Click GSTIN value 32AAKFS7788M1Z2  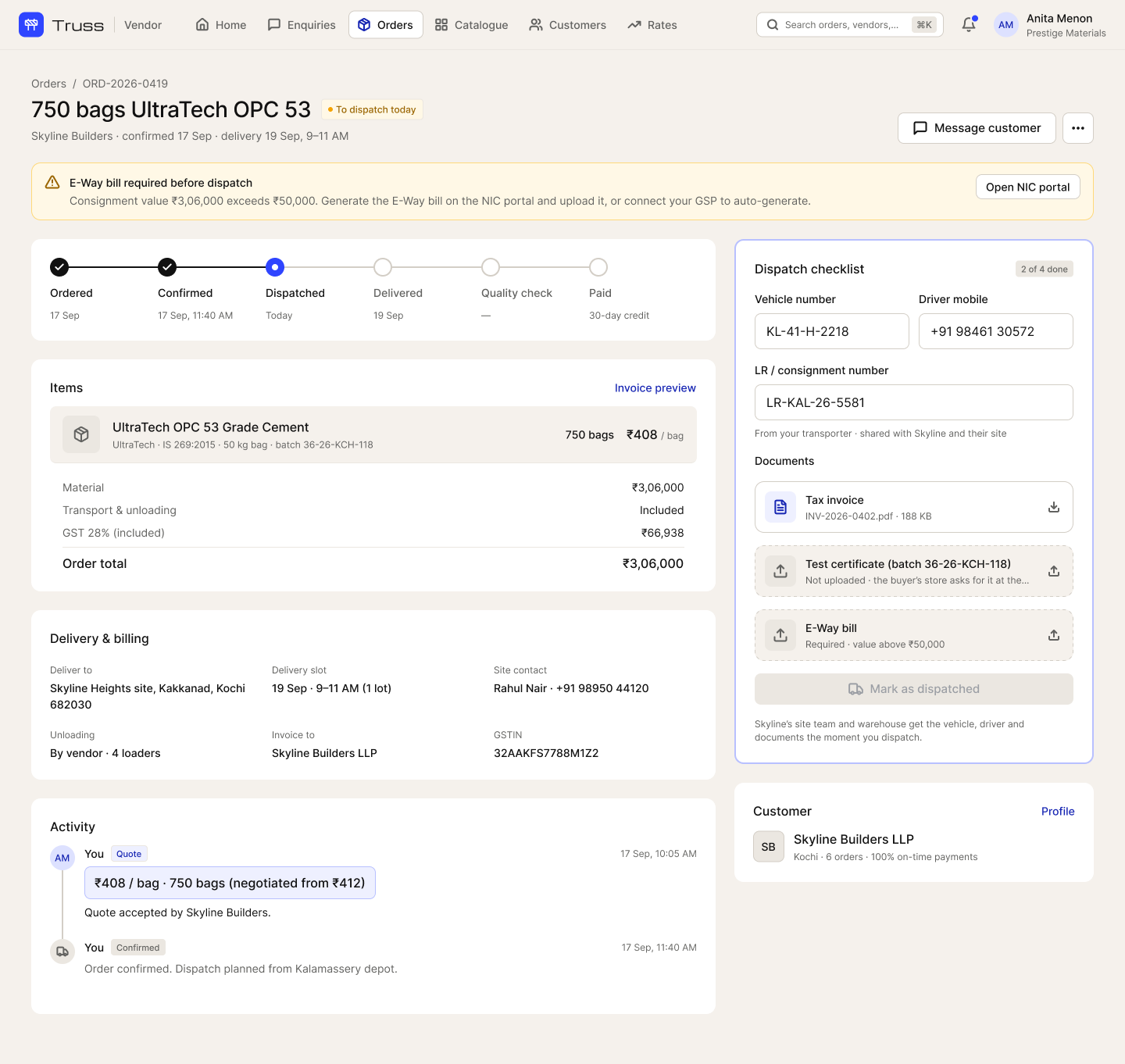click(546, 753)
